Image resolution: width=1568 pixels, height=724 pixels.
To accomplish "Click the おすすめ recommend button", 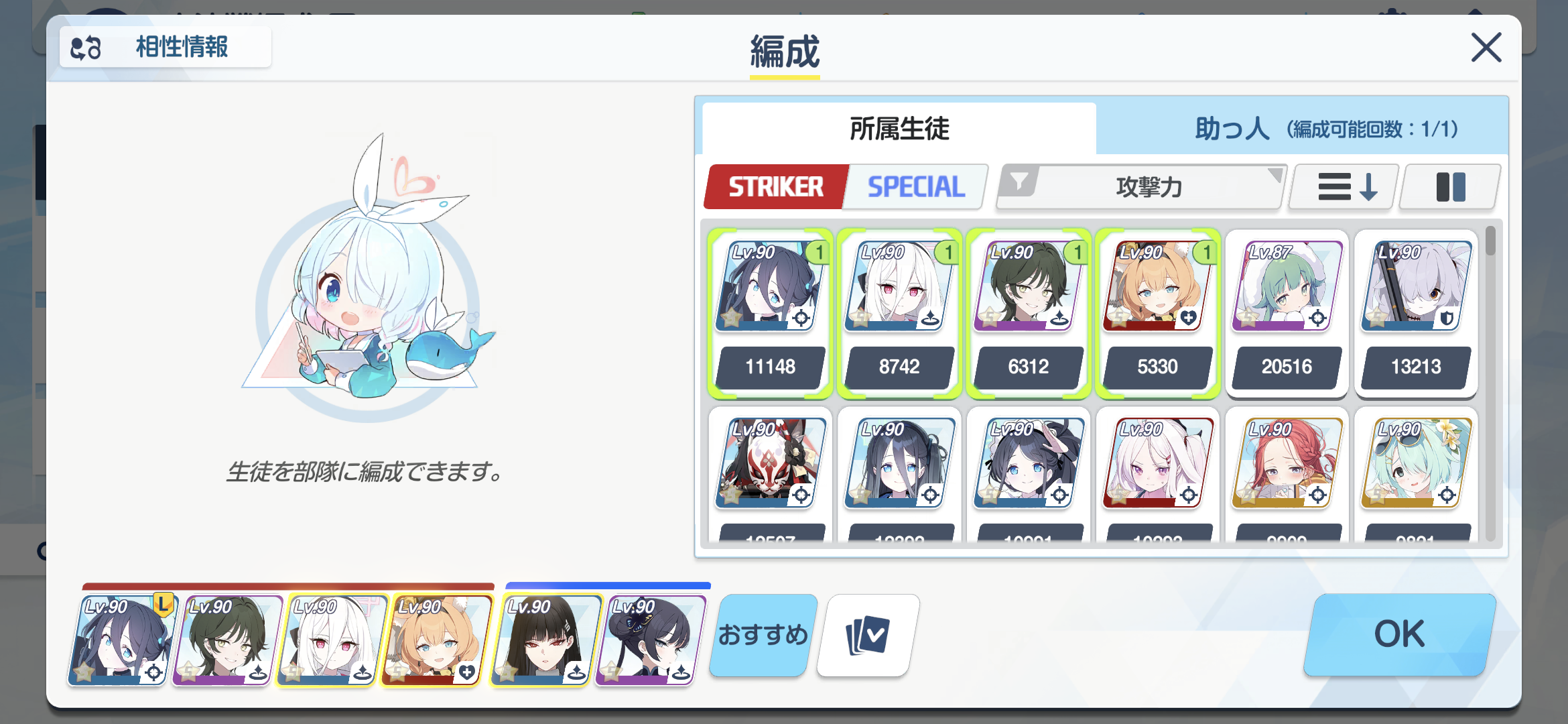I will pos(763,635).
